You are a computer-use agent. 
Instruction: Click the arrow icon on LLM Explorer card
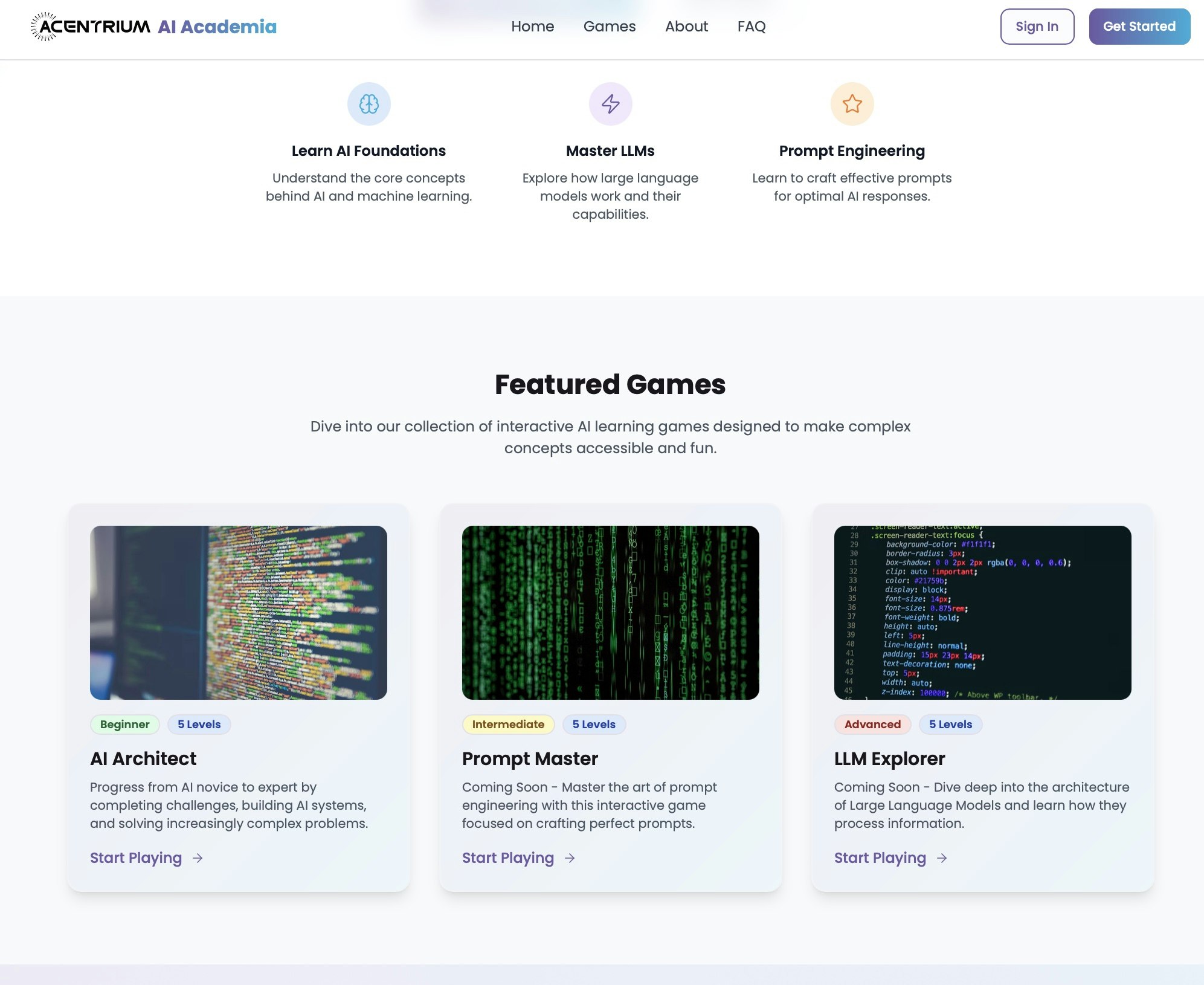coord(942,858)
